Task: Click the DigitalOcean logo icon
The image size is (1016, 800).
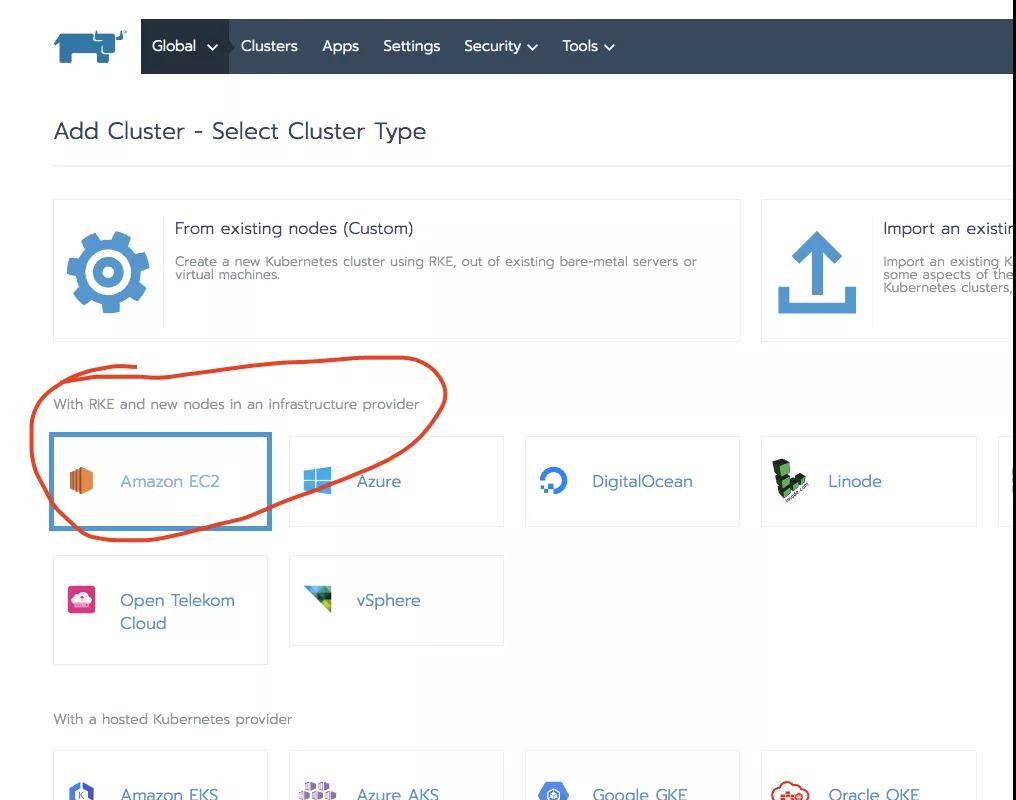Action: click(x=553, y=481)
